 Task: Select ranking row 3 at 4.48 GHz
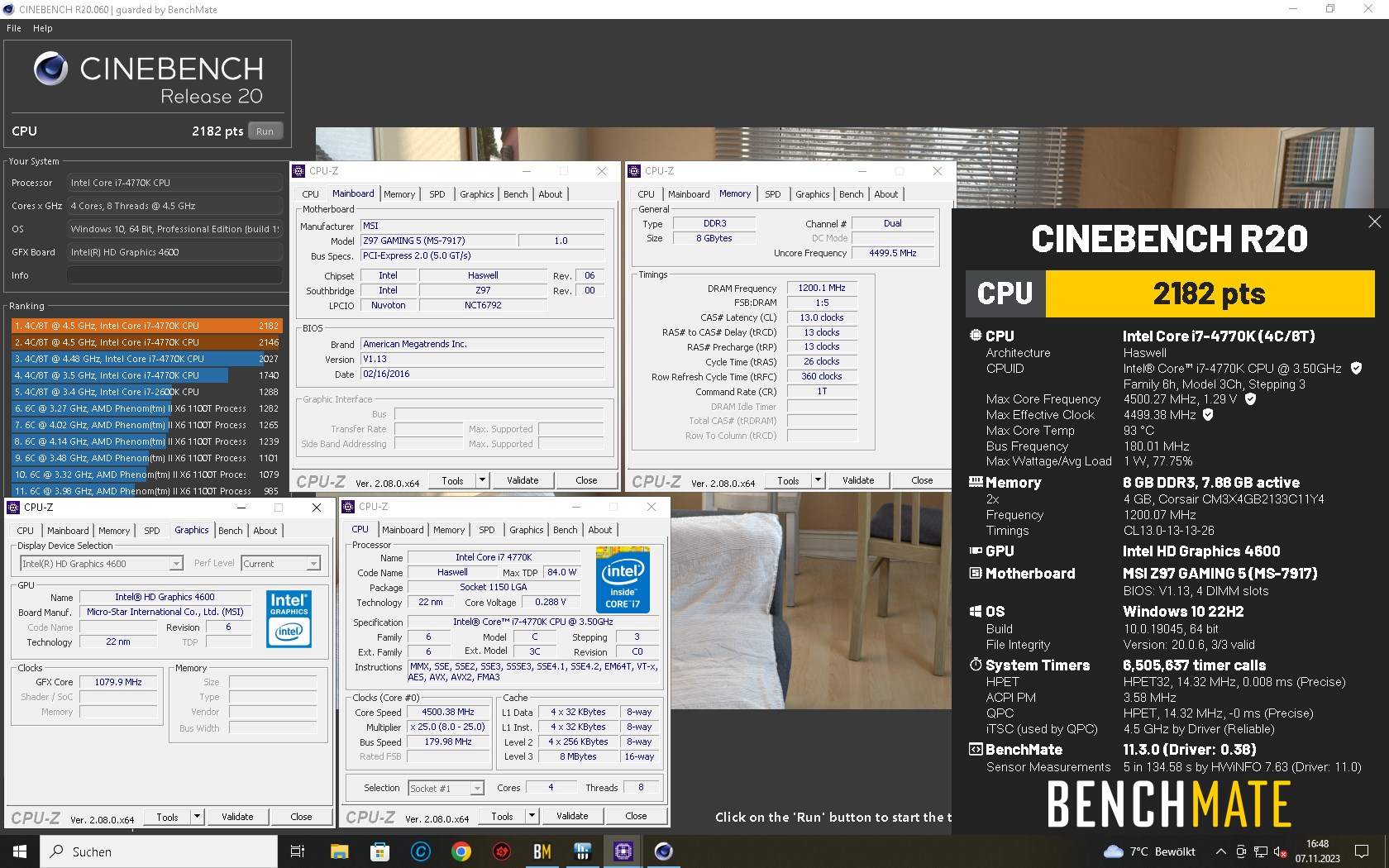tap(147, 359)
